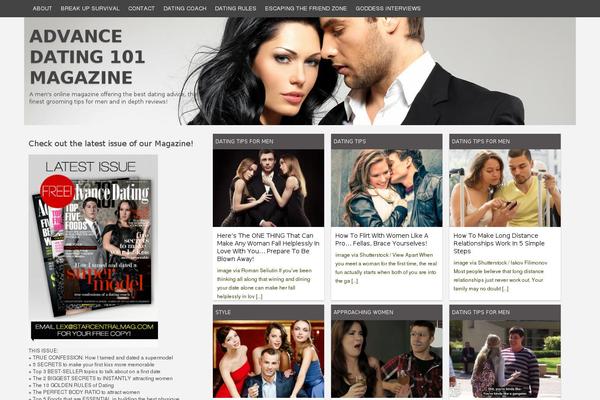This screenshot has height=400, width=600.
Task: Open Dating Rules from top menu
Action: tap(235, 8)
